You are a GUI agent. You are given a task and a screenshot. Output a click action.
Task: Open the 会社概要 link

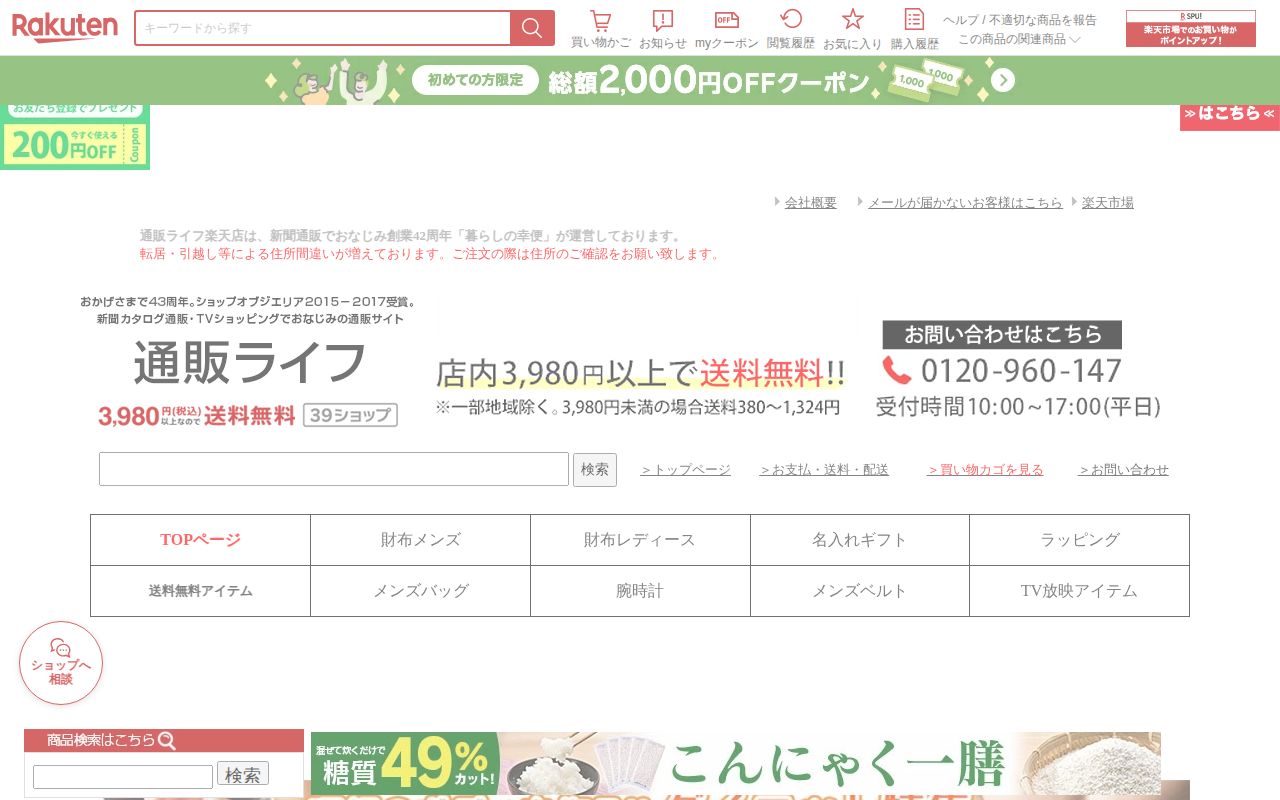click(811, 202)
